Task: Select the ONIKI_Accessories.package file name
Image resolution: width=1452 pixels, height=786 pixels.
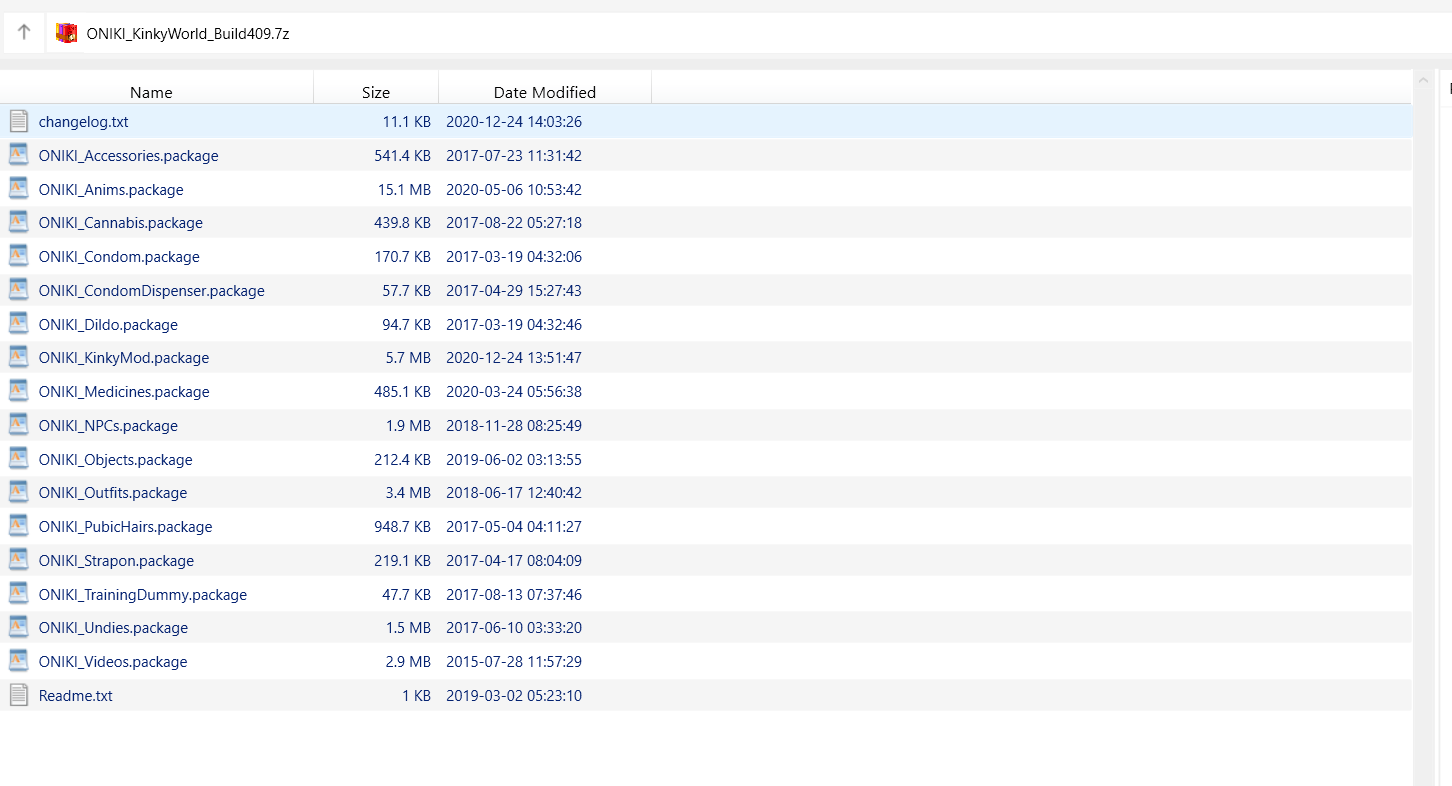Action: click(x=128, y=156)
